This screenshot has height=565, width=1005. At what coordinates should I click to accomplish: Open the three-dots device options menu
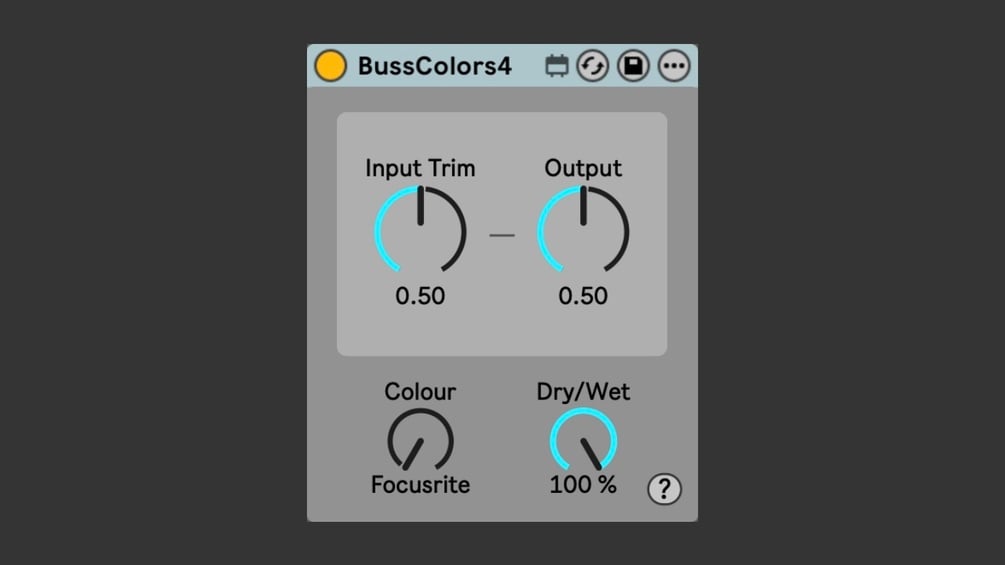674,66
